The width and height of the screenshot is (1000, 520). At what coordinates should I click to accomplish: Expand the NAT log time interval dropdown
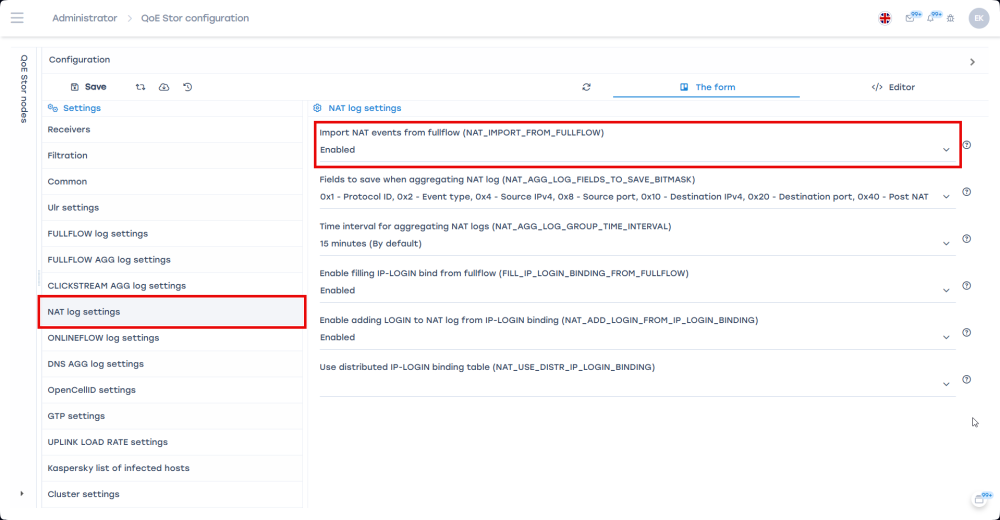[945, 243]
